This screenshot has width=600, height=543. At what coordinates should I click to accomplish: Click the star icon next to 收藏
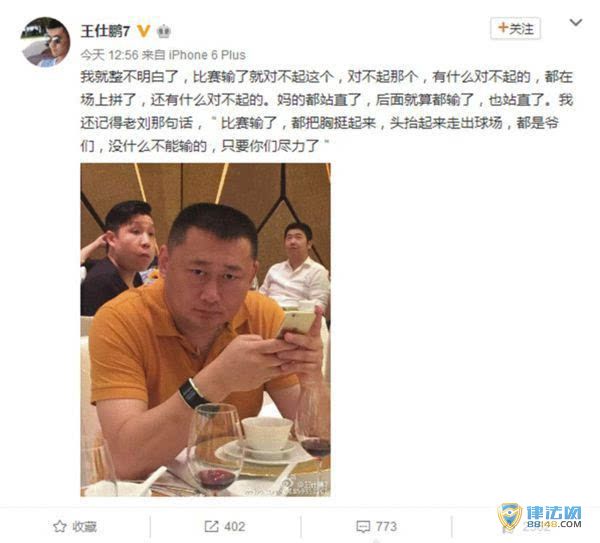59,527
